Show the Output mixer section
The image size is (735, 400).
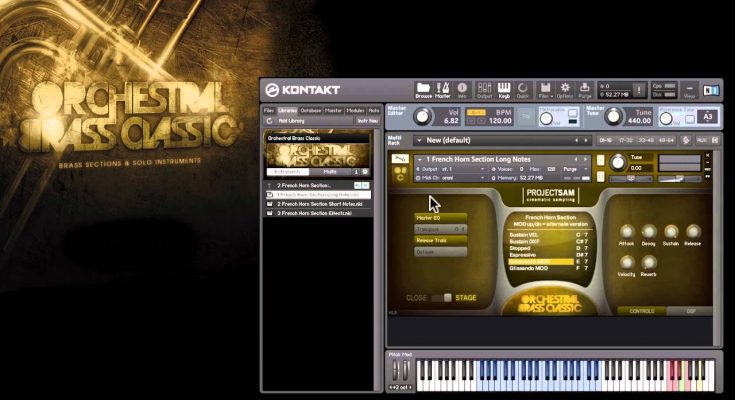(x=484, y=90)
